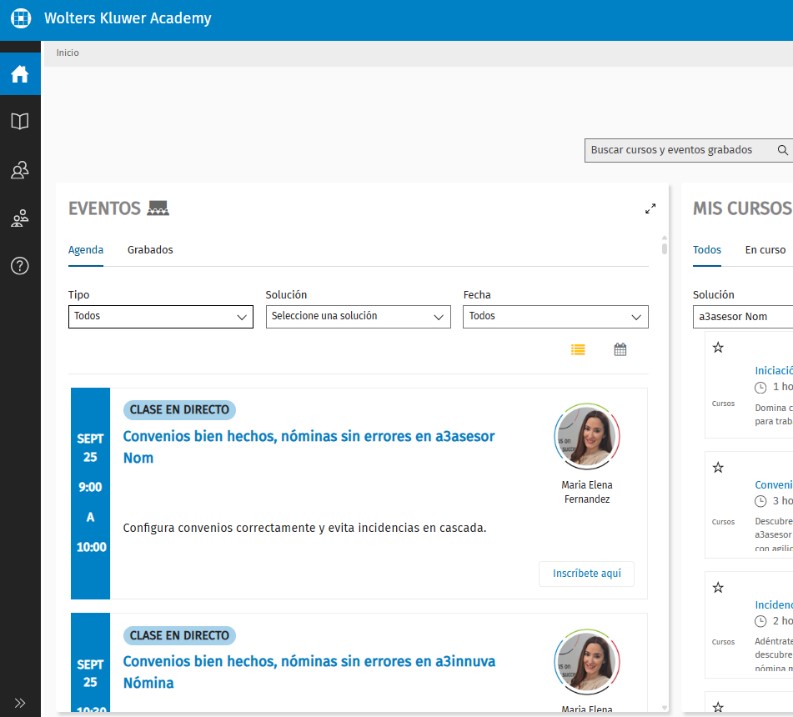
Task: Open the Seleccione una solución dropdown
Action: 358,317
